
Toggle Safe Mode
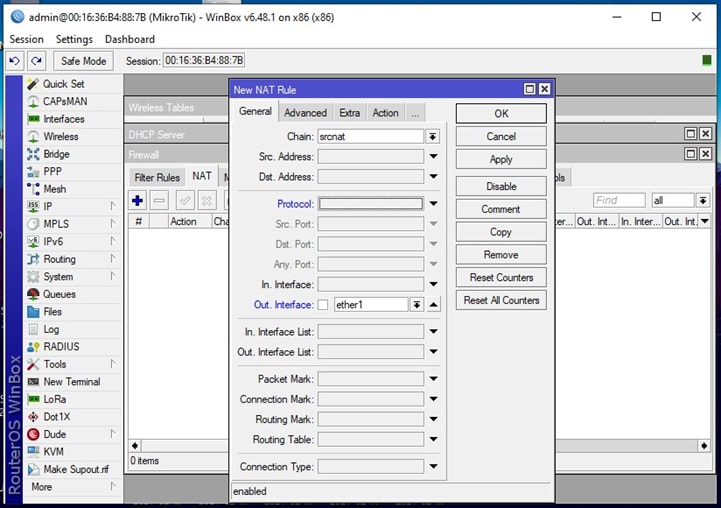pos(83,61)
